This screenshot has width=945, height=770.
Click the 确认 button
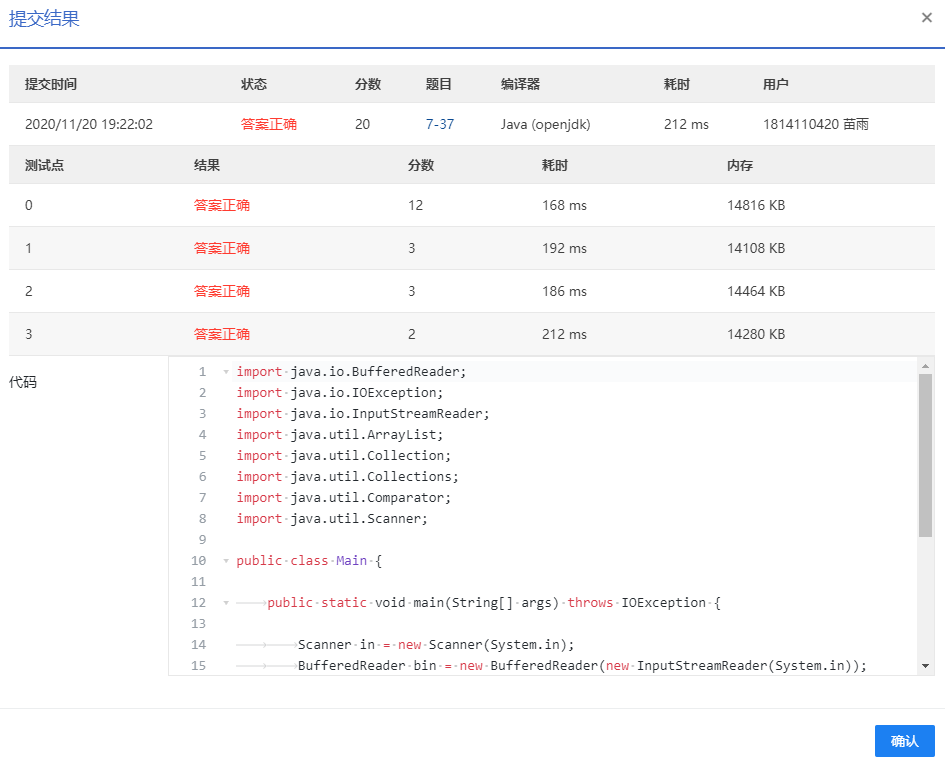(x=904, y=741)
